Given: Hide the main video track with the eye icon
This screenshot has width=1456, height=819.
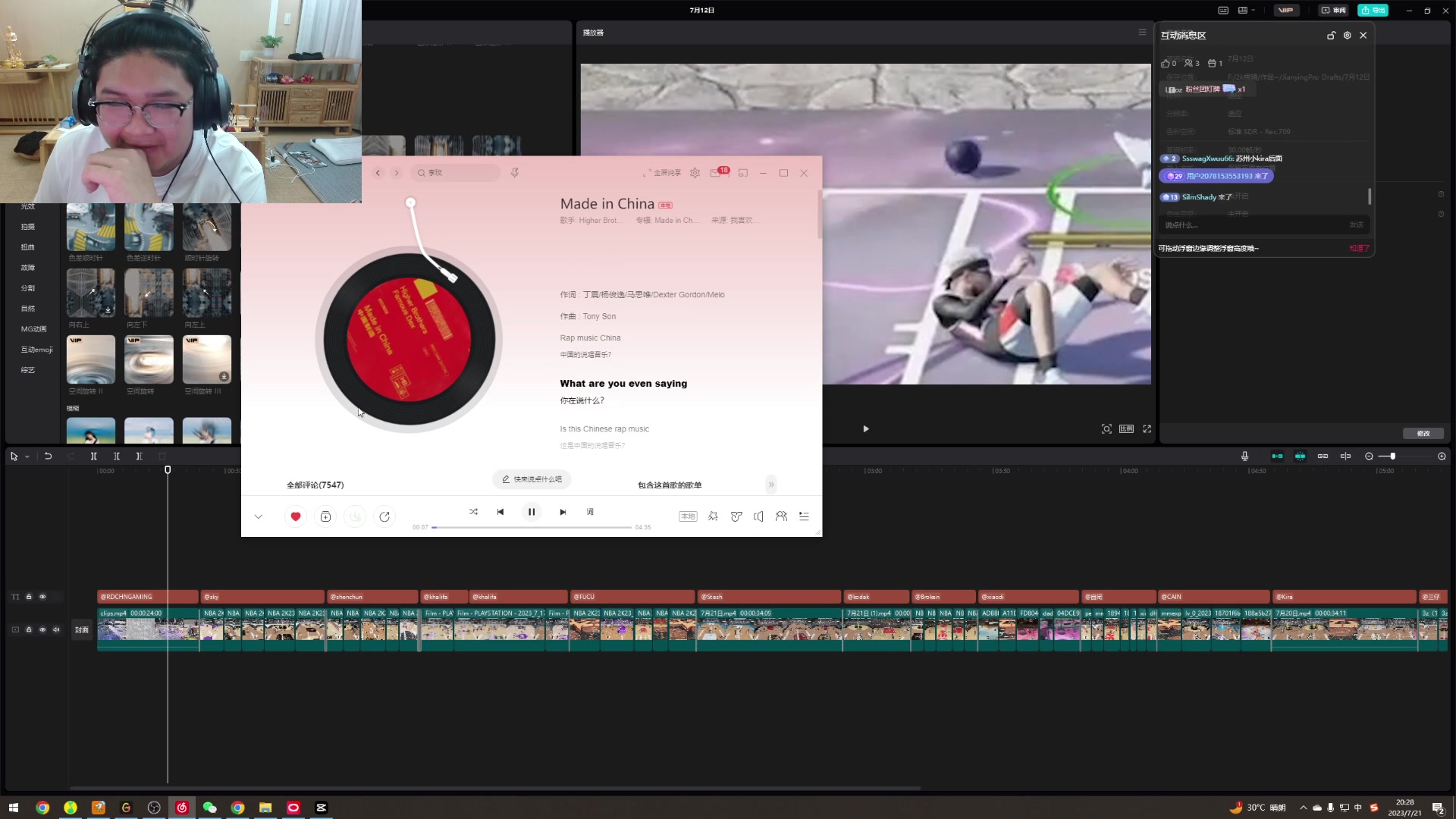Looking at the screenshot, I should point(42,629).
